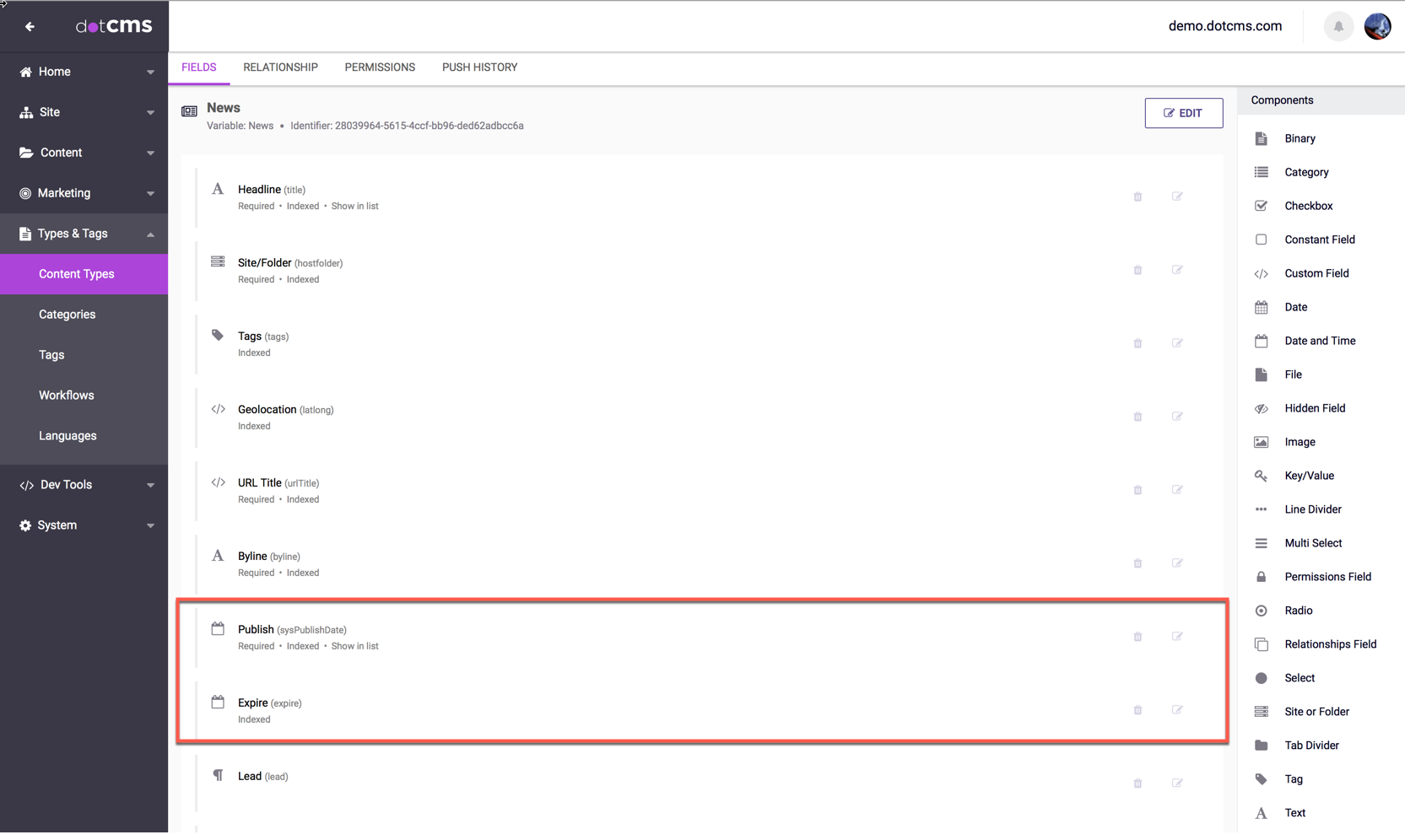Expand the Content menu in sidebar

tap(84, 153)
